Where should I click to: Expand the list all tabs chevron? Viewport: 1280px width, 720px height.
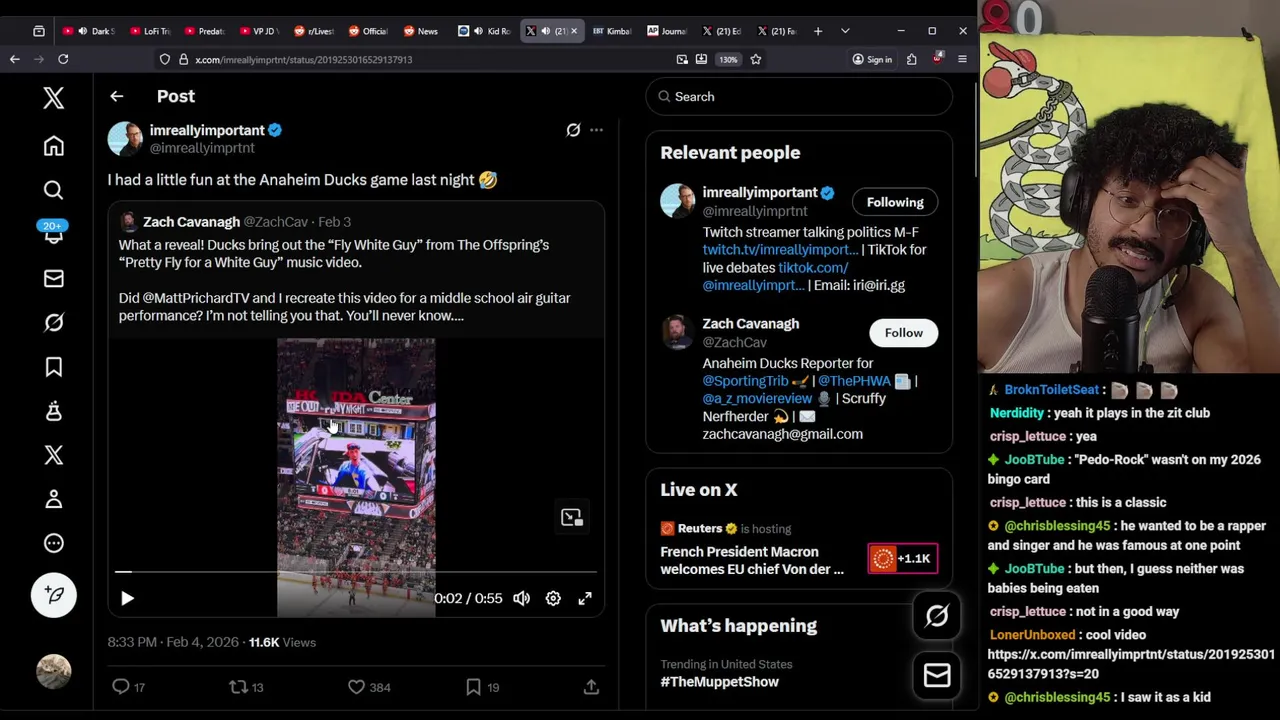tap(845, 31)
